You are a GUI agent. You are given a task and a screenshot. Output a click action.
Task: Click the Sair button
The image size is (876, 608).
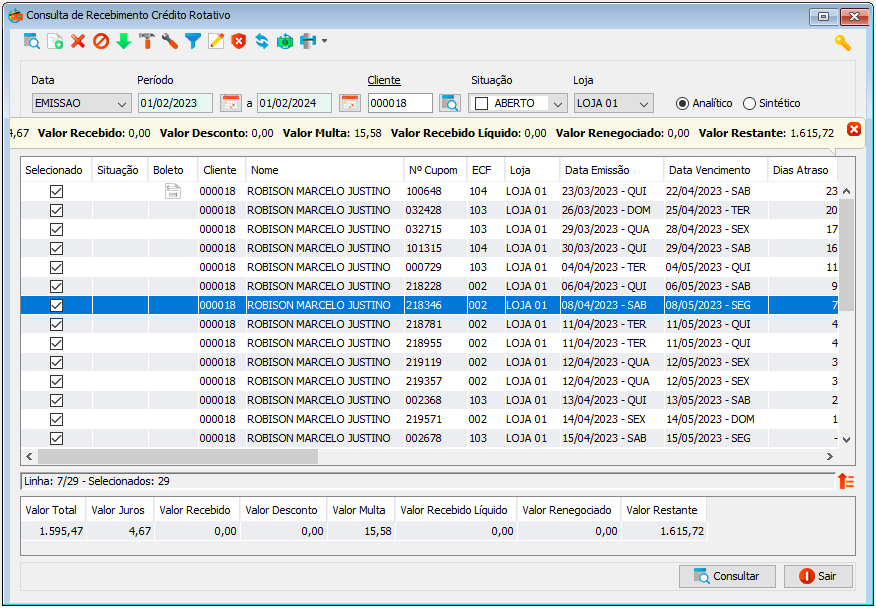tap(818, 576)
